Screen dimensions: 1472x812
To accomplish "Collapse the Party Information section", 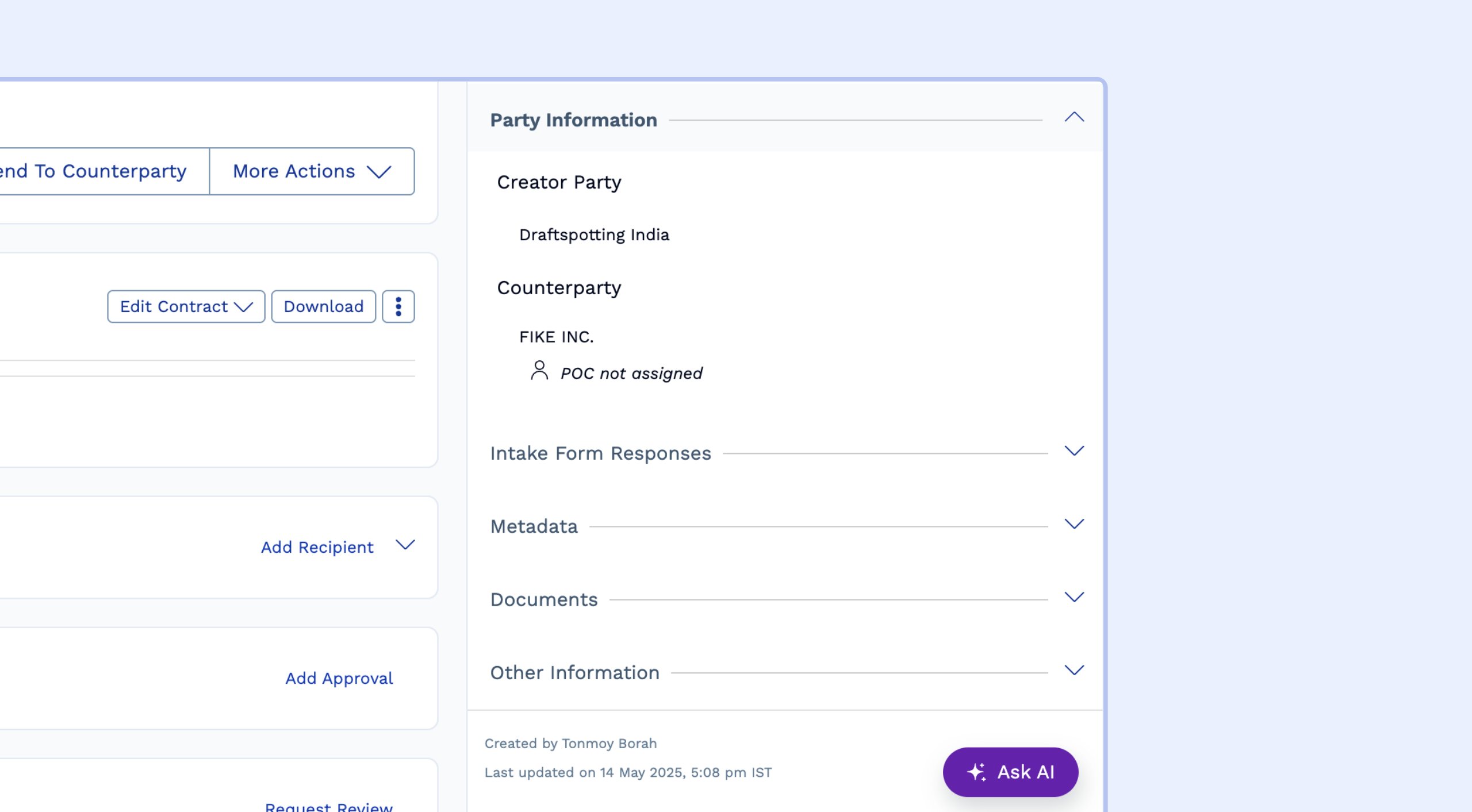I will (1074, 118).
